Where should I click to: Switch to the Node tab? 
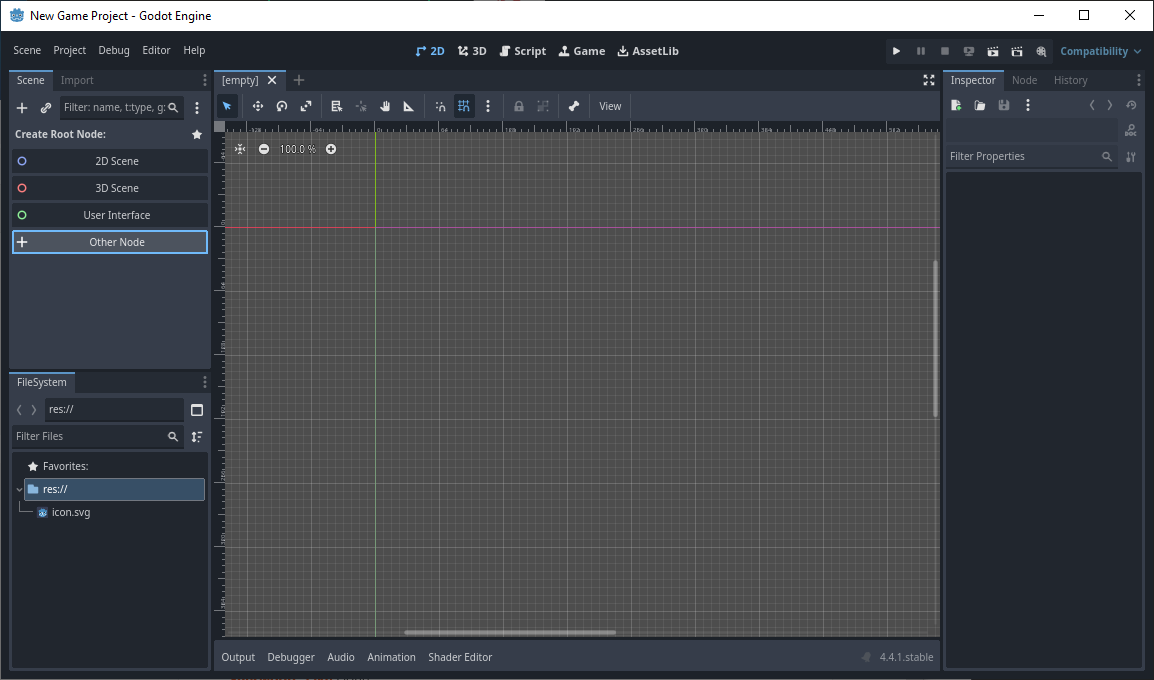pyautogui.click(x=1024, y=80)
